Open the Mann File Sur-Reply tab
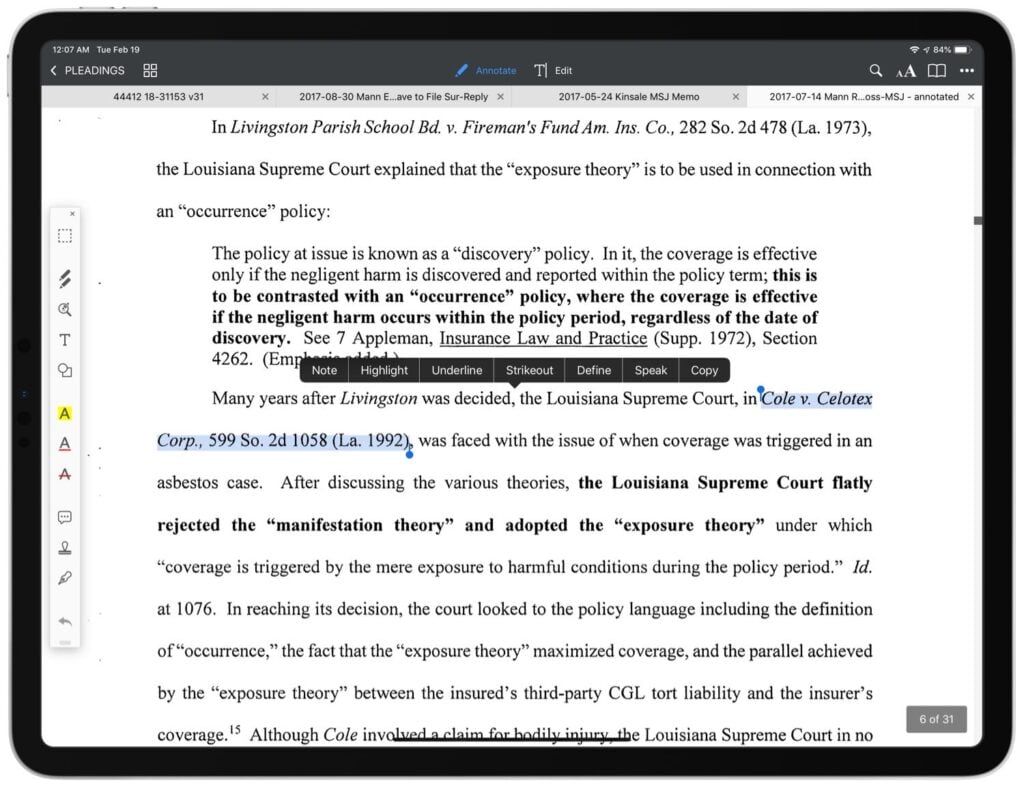 pyautogui.click(x=393, y=97)
